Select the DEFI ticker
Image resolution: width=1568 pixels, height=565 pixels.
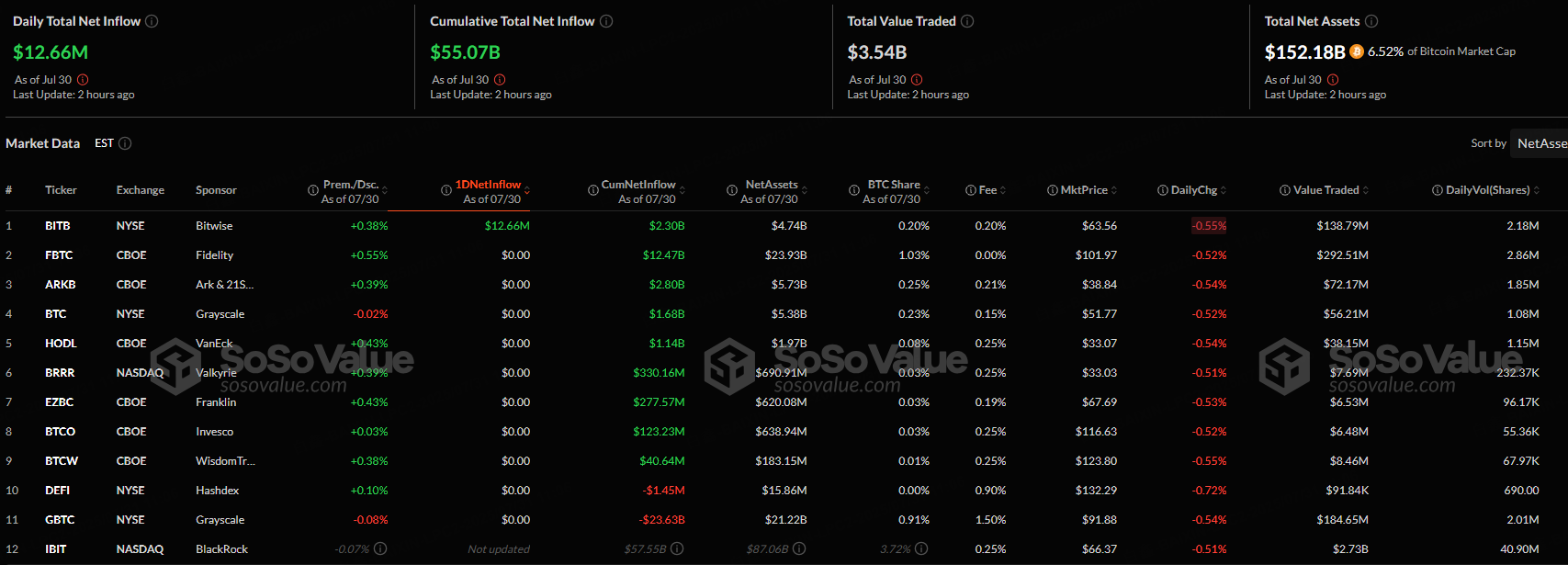57,491
